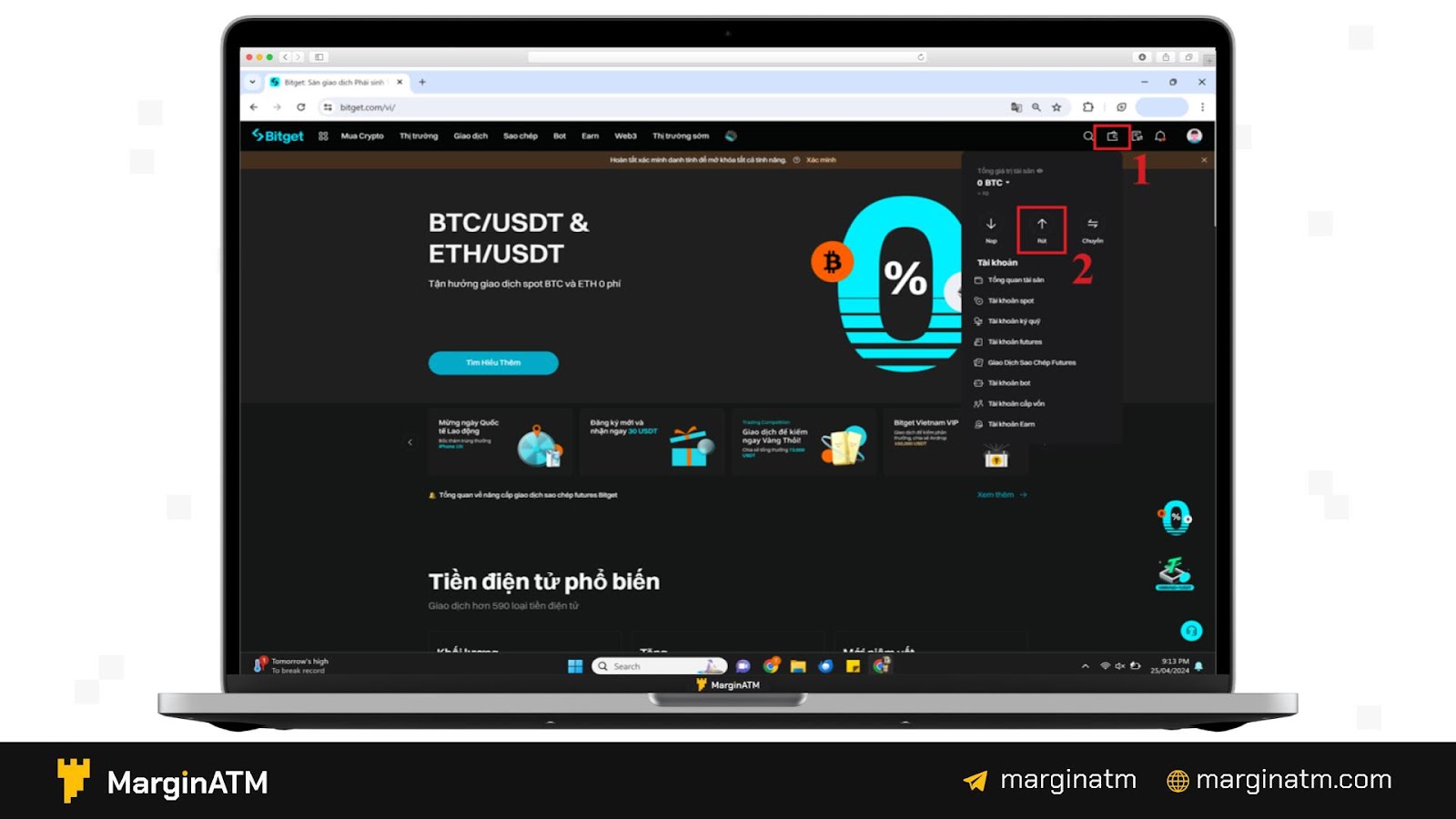
Task: Close the Bitget browser tab
Action: pos(399,82)
